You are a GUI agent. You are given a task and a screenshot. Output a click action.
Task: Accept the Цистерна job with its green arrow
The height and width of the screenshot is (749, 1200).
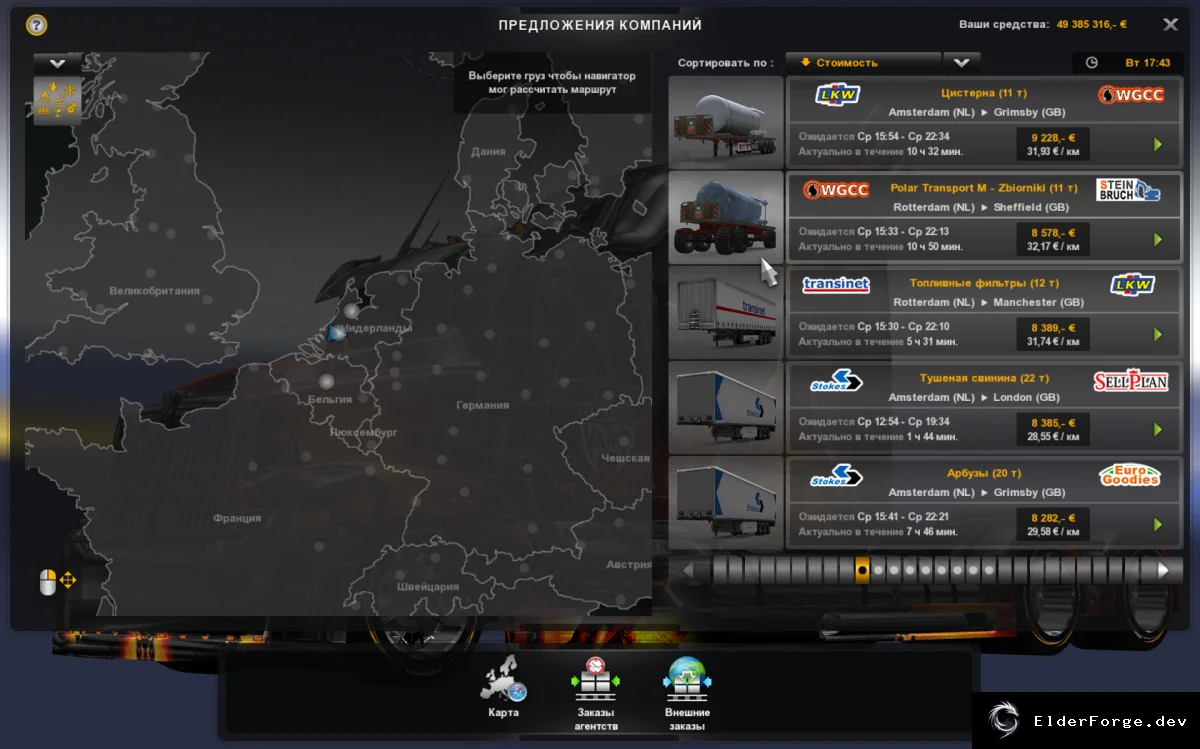(1158, 145)
